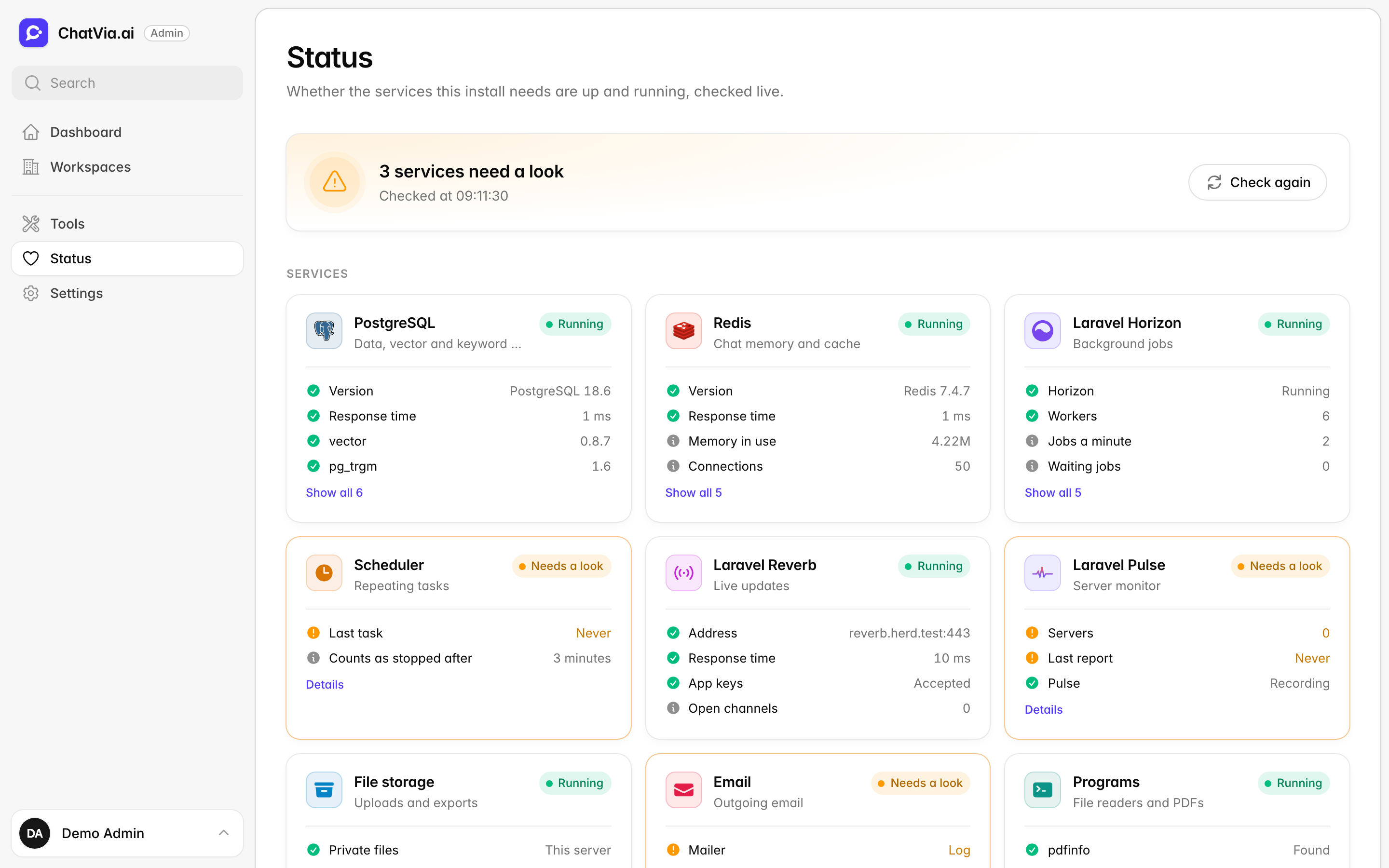The image size is (1389, 868).
Task: Click the orange alert icon beside Last task
Action: [313, 633]
